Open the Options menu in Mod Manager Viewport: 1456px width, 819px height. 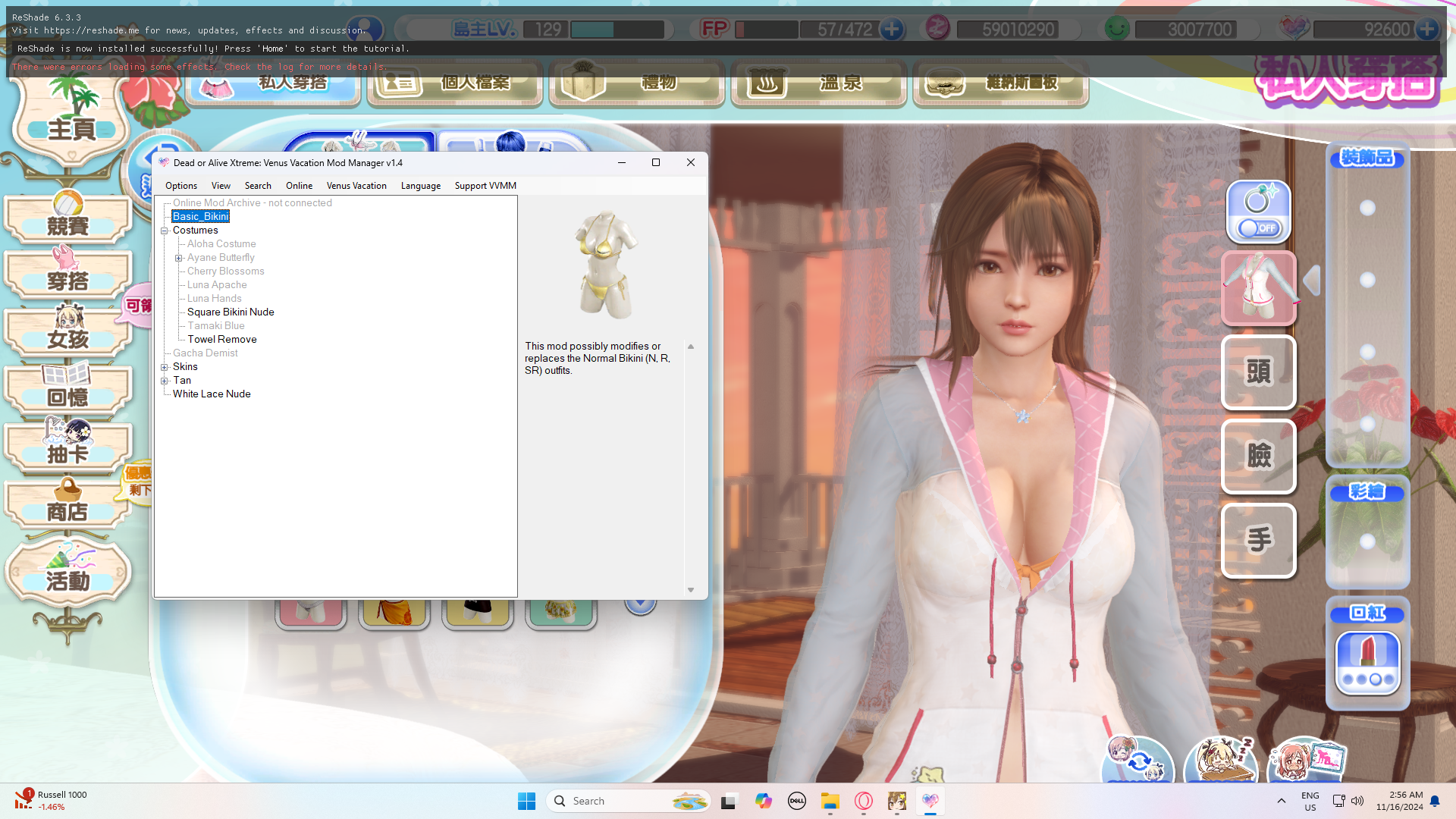[181, 186]
